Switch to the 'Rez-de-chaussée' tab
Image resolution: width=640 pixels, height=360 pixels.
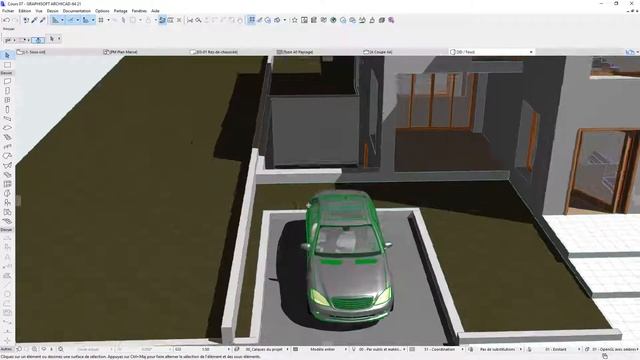point(213,52)
